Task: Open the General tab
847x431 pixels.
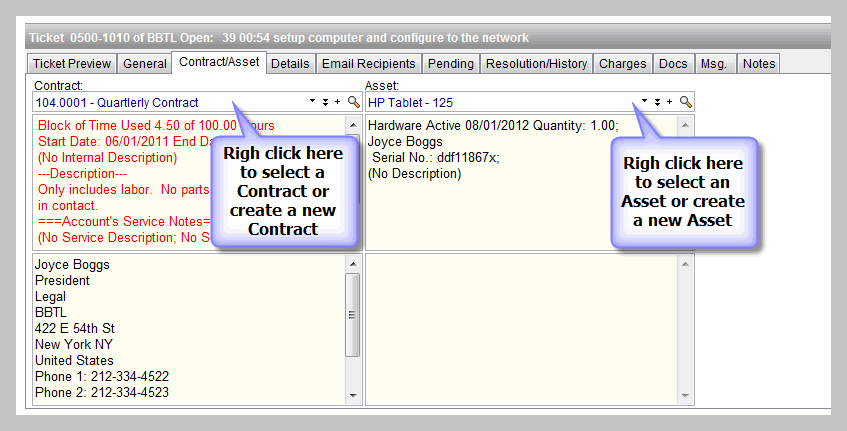Action: 145,64
